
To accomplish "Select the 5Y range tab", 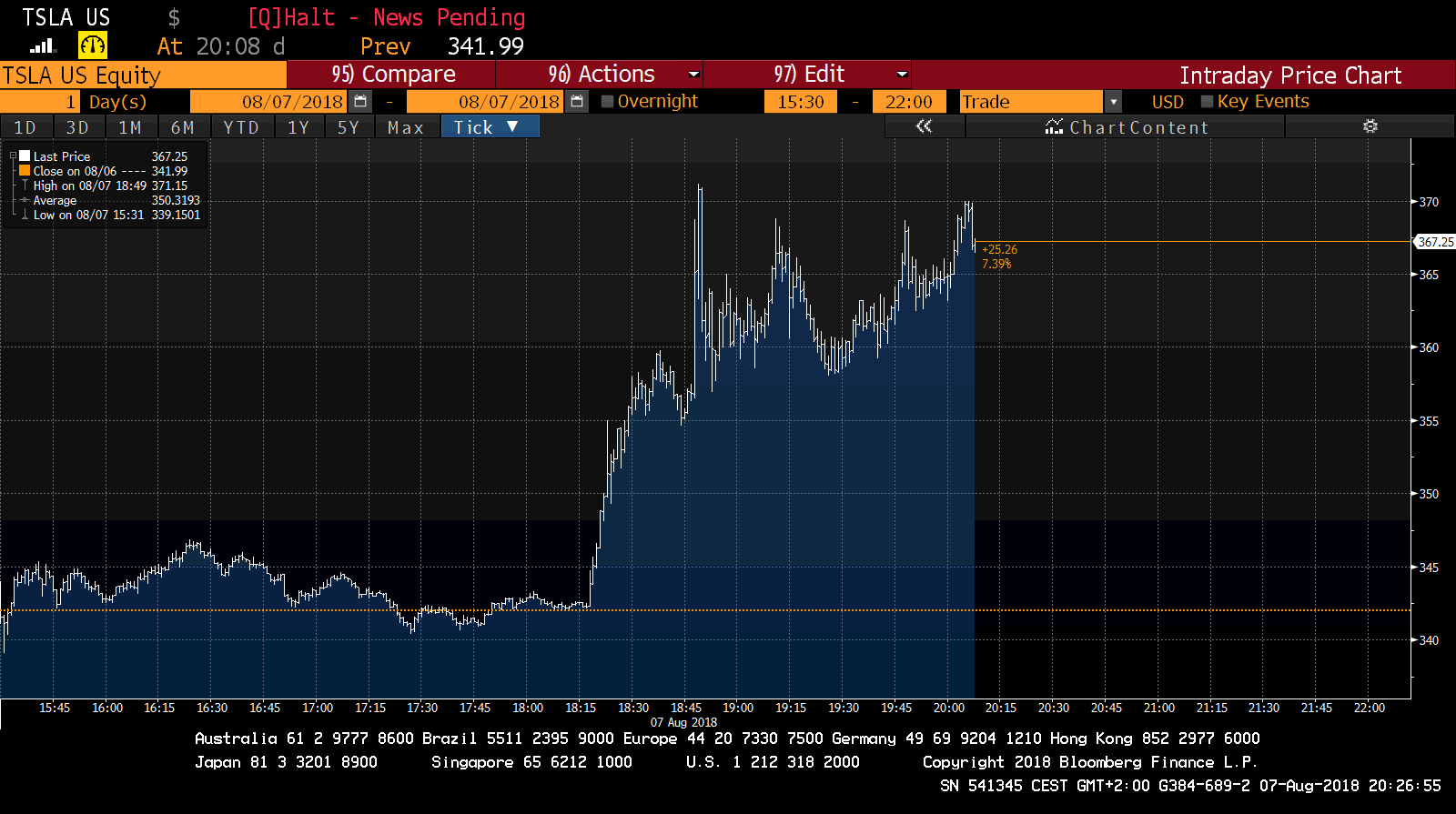I will coord(349,127).
